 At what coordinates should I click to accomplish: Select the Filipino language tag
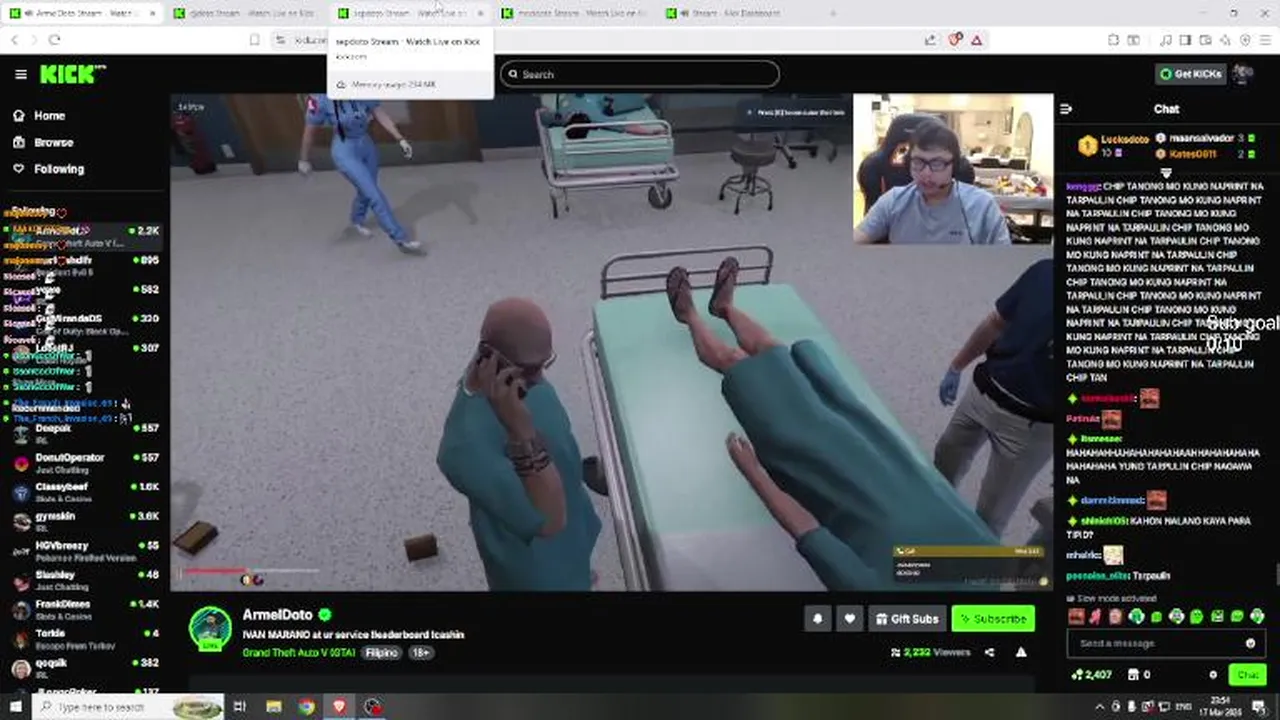tap(381, 652)
